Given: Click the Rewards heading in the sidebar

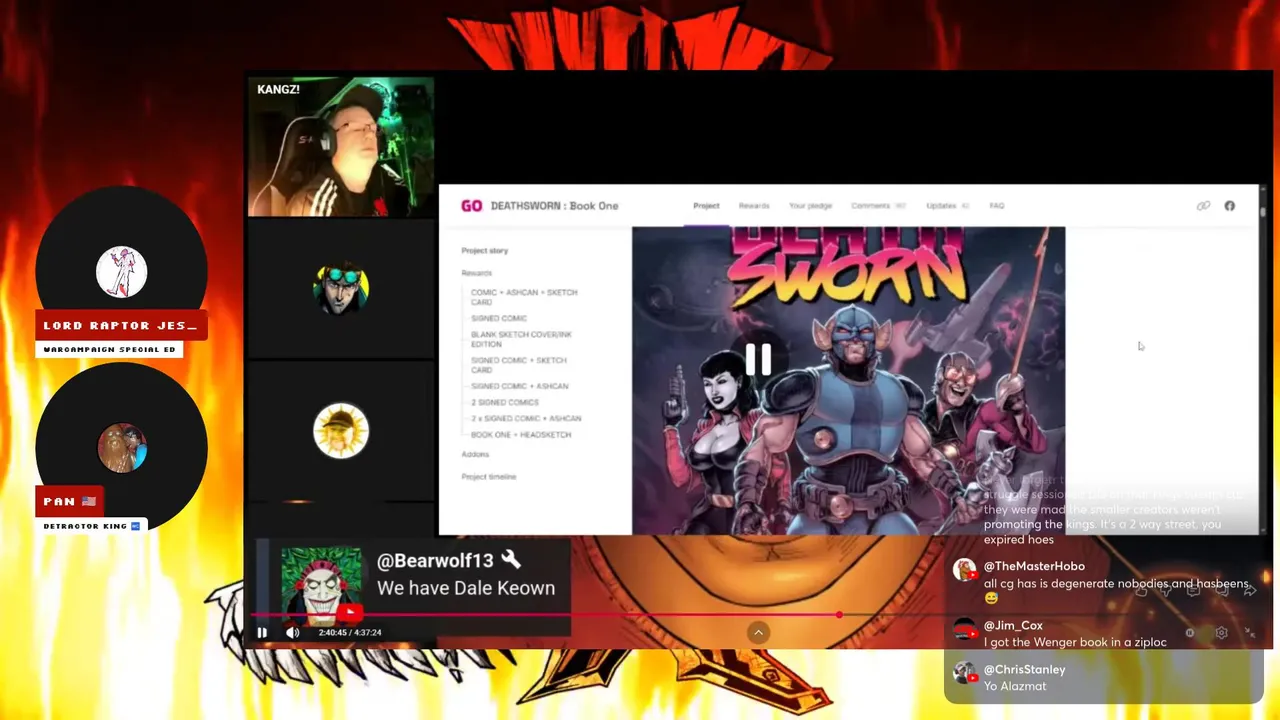Looking at the screenshot, I should [x=477, y=273].
